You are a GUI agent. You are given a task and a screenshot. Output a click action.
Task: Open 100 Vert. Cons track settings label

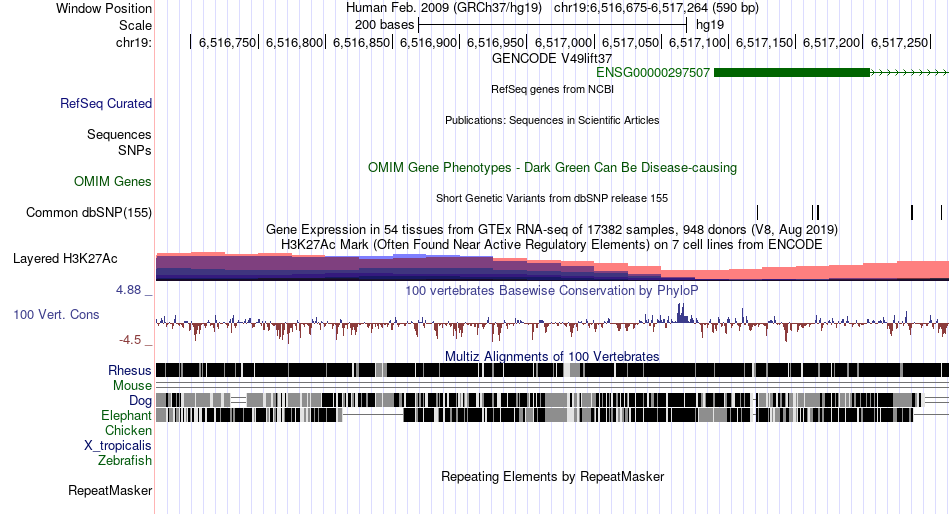(56, 315)
